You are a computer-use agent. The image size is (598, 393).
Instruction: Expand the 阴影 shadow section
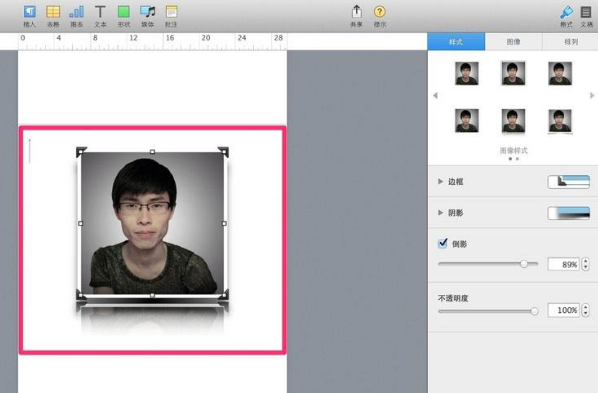pos(440,213)
